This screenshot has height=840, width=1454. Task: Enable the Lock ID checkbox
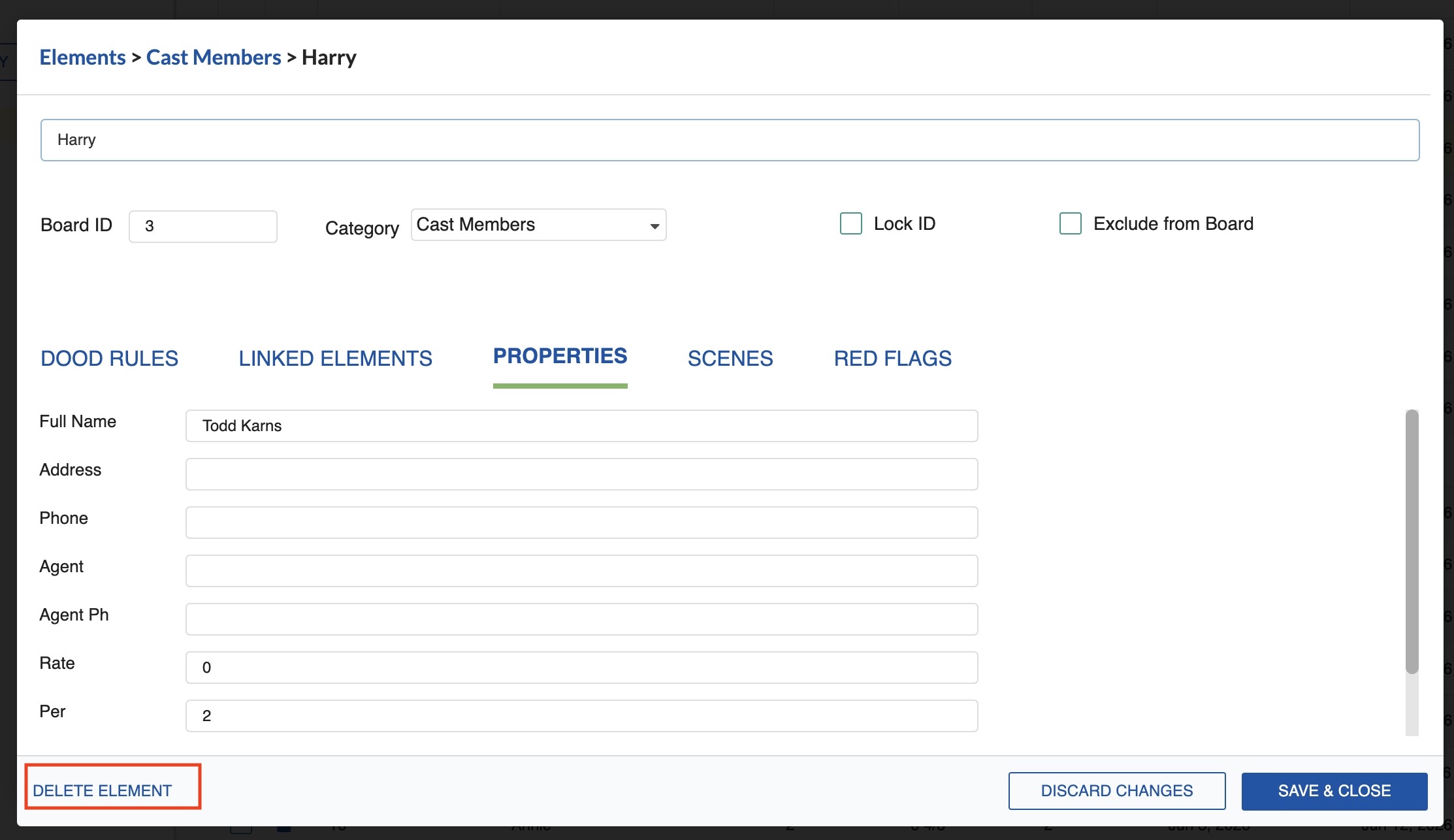point(850,223)
